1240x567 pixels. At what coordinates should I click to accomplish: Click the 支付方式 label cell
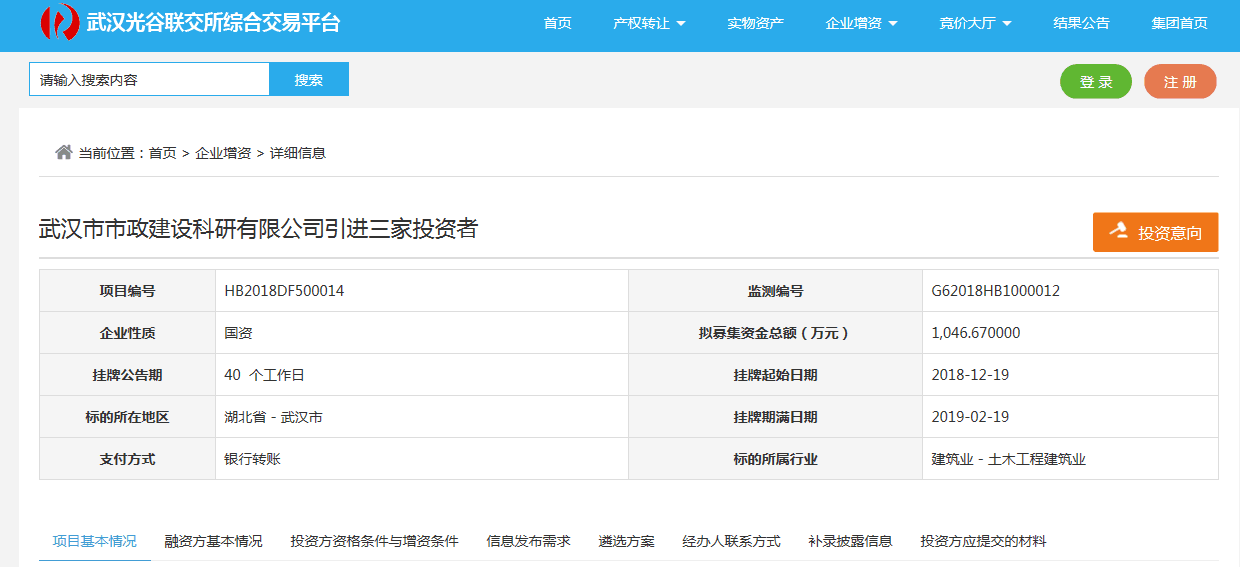coord(128,459)
